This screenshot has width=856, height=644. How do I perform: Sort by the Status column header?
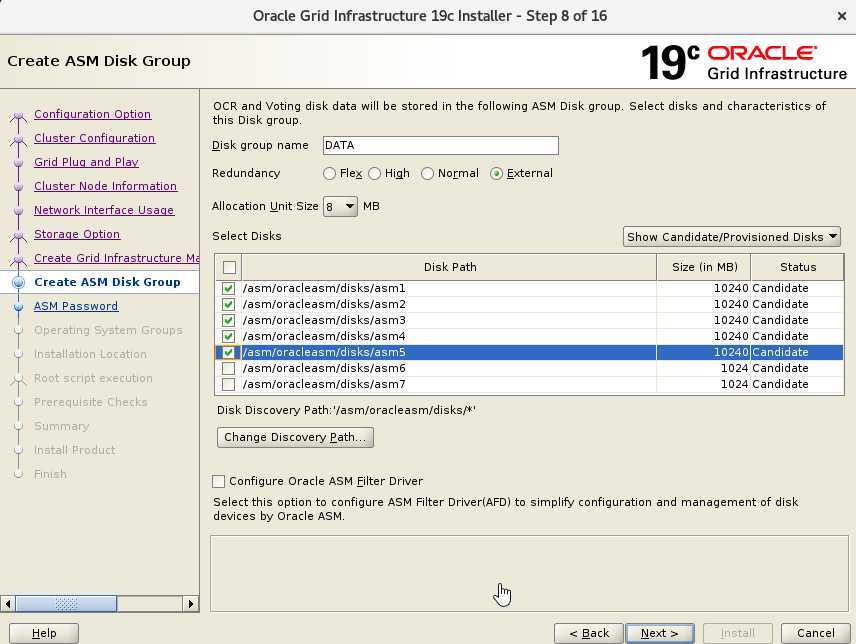(x=798, y=267)
